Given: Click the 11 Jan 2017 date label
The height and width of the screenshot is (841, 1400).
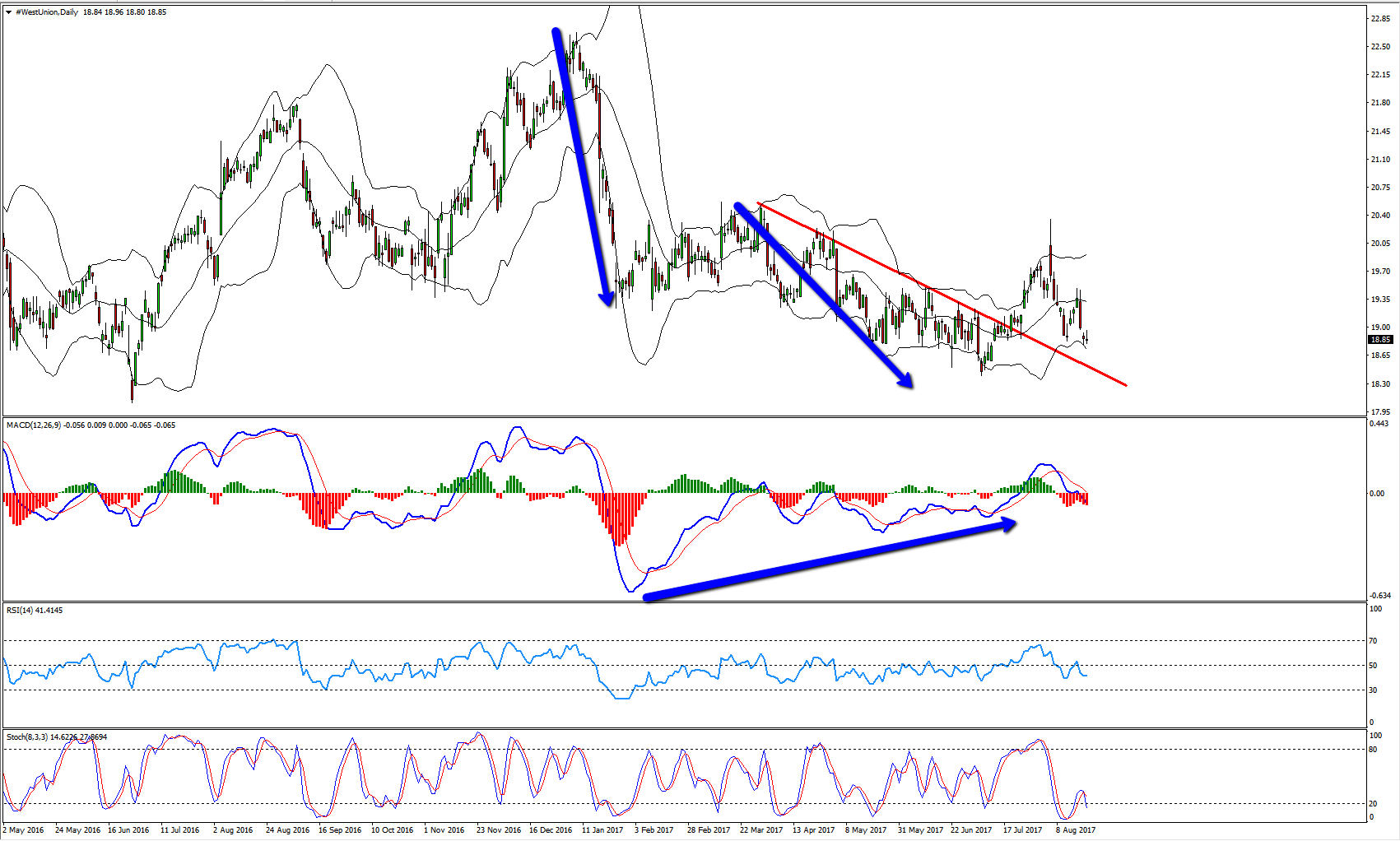Looking at the screenshot, I should coord(602,829).
